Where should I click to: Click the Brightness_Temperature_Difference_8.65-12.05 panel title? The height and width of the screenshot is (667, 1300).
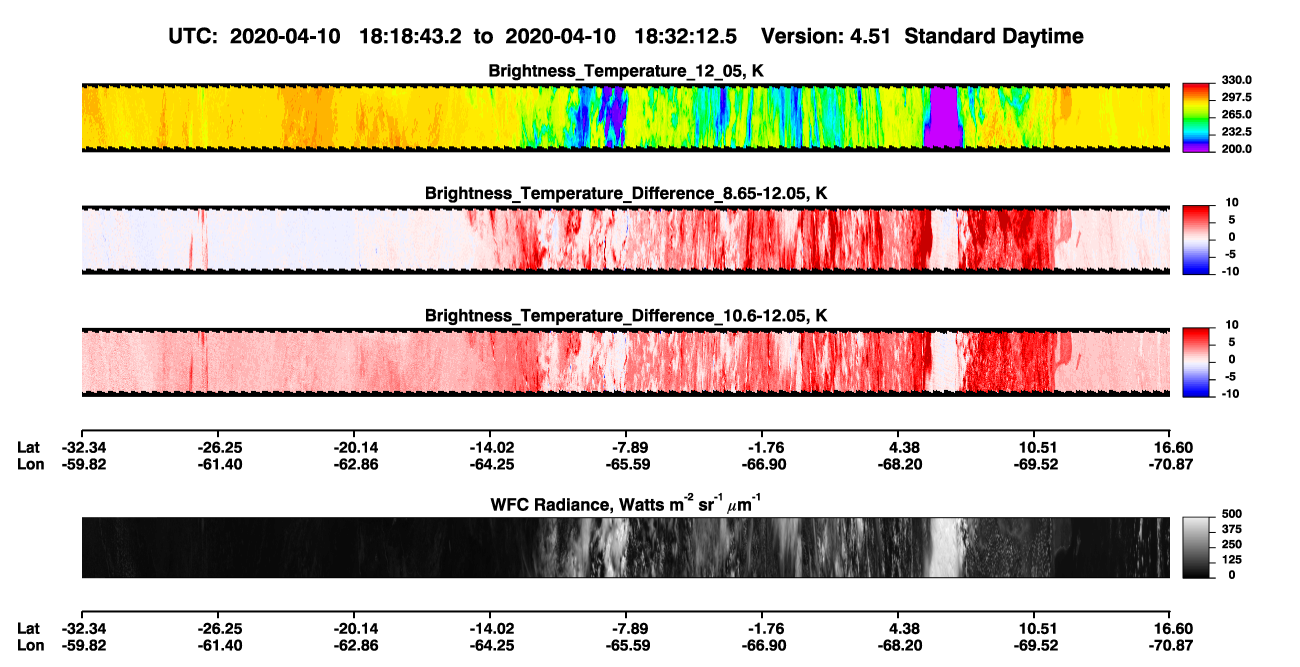626,193
